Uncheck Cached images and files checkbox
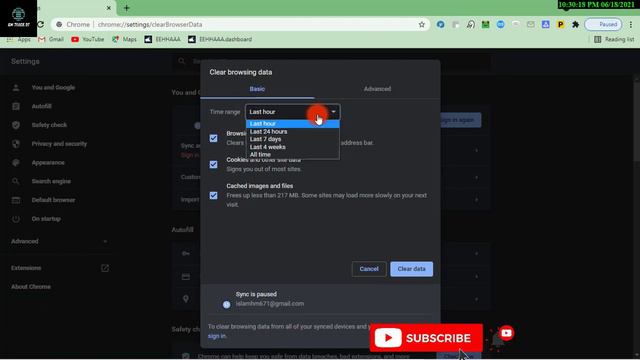This screenshot has height=360, width=640. (x=213, y=196)
